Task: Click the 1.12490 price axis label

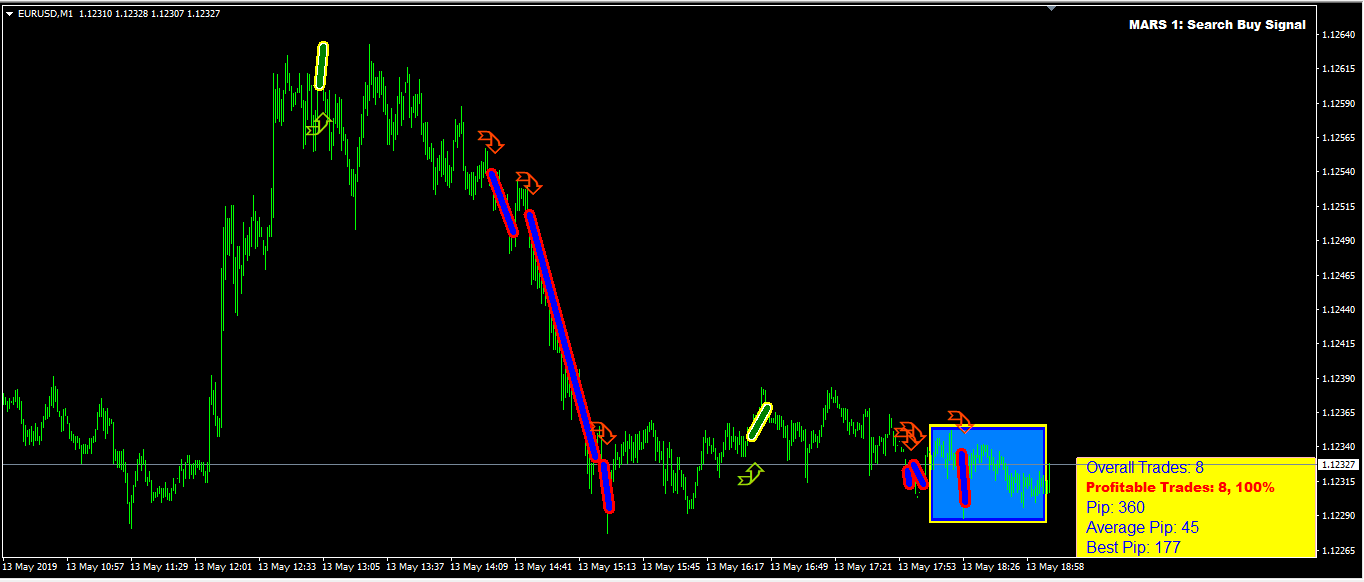Action: (x=1338, y=241)
